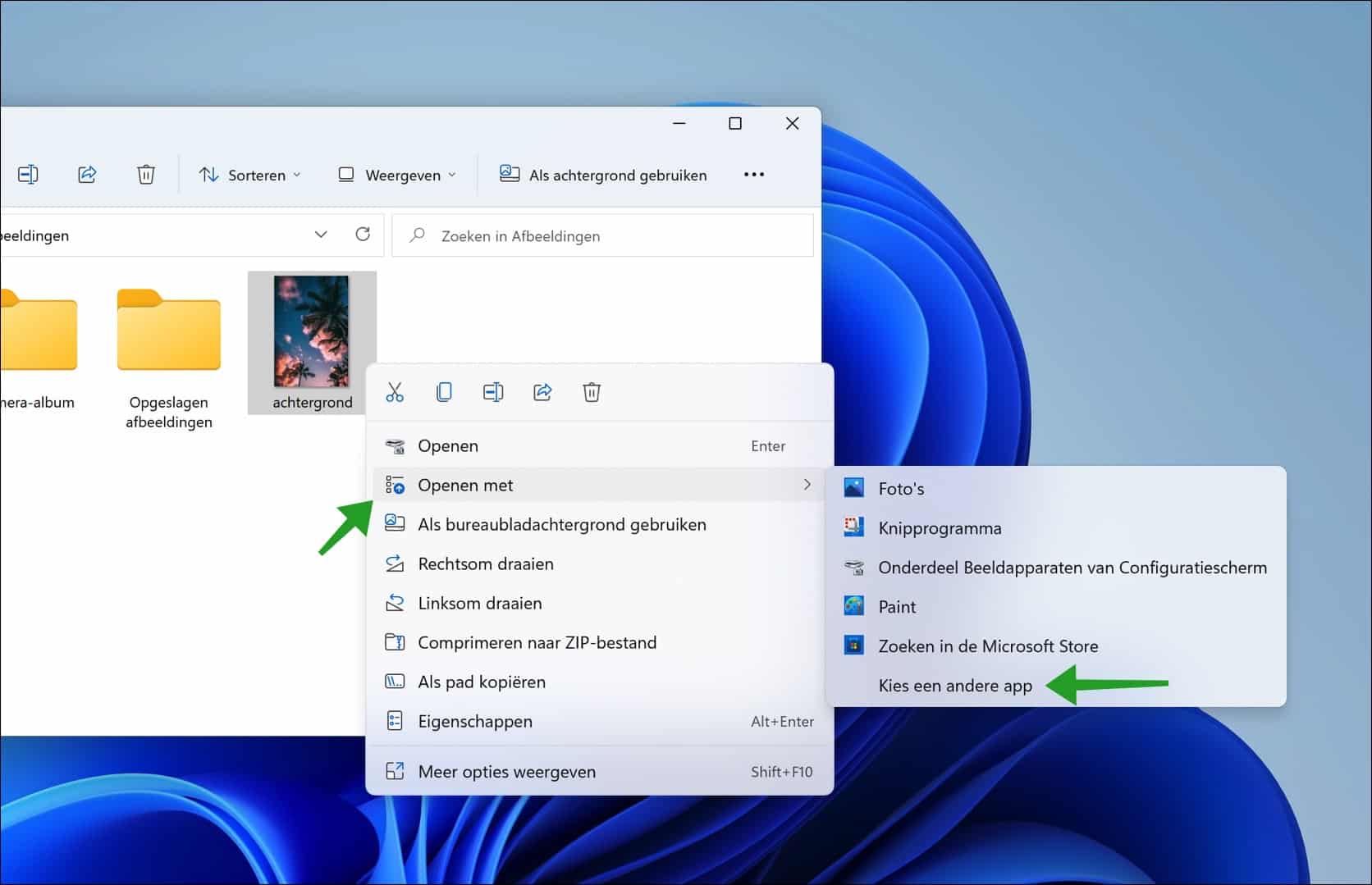1372x885 pixels.
Task: Click Als achtergrond gebruiken in the toolbar
Action: tap(603, 174)
